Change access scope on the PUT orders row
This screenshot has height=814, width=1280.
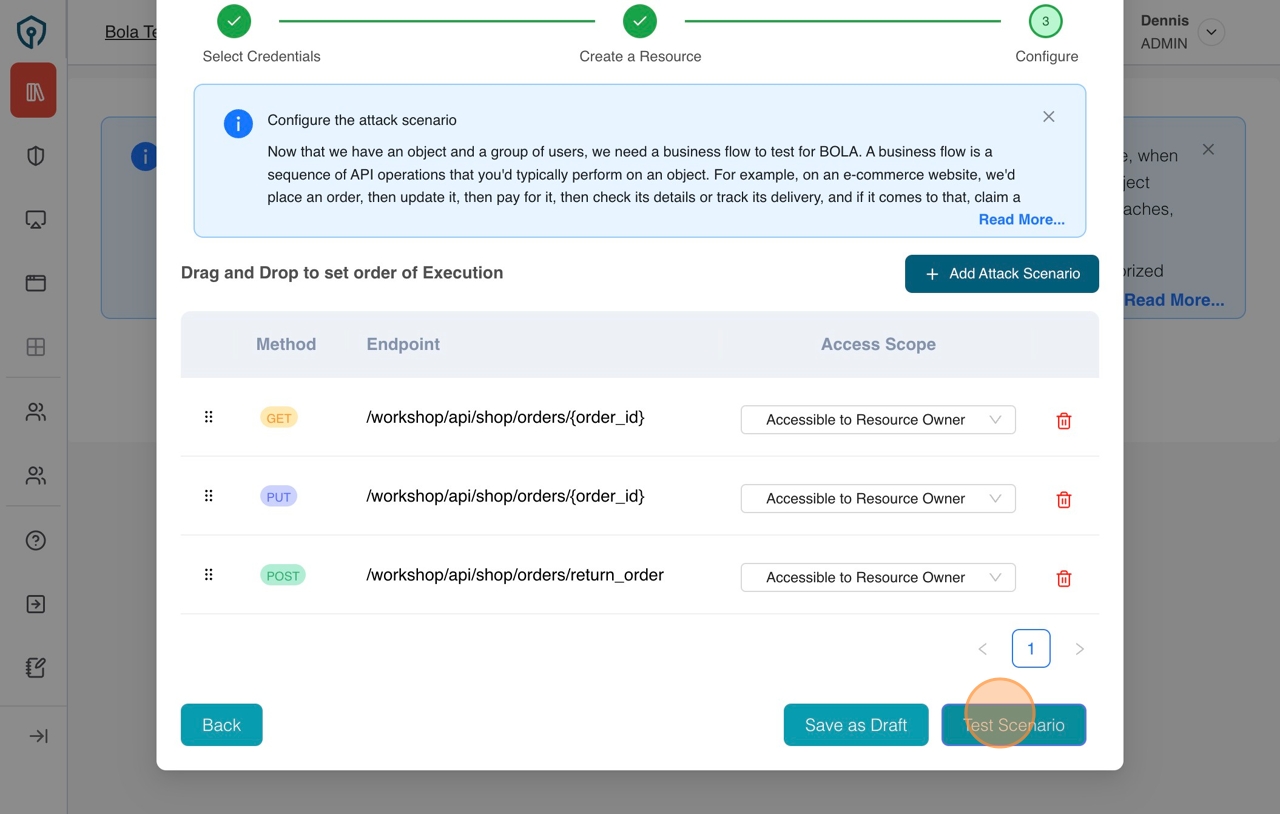[x=877, y=498]
